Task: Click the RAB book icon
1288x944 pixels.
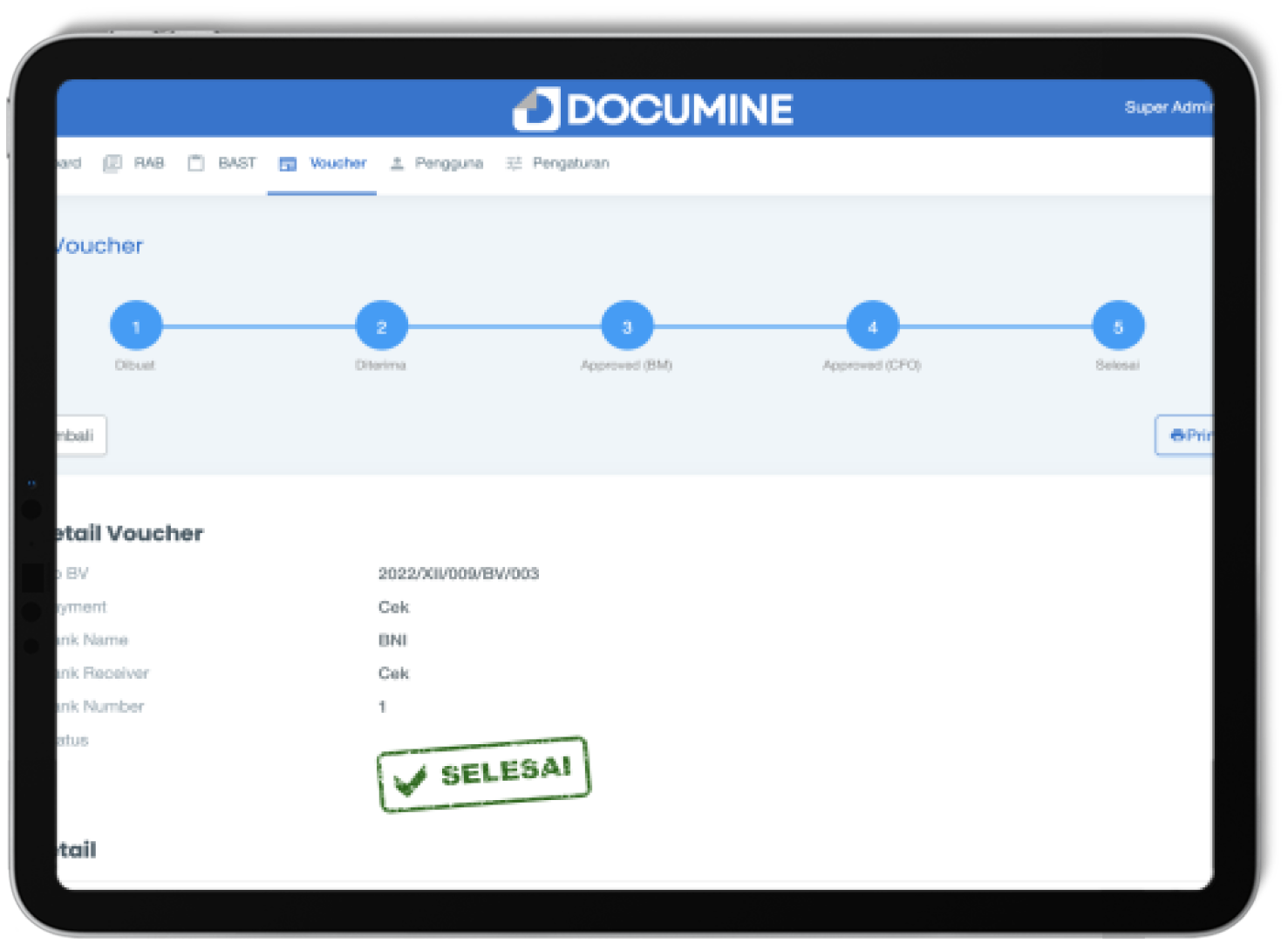Action: [112, 163]
